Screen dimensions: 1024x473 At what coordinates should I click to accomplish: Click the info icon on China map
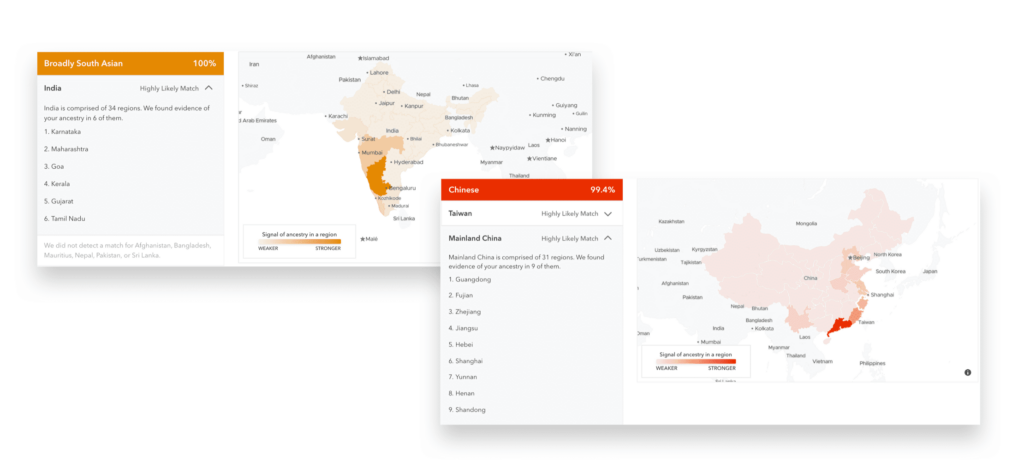click(967, 372)
